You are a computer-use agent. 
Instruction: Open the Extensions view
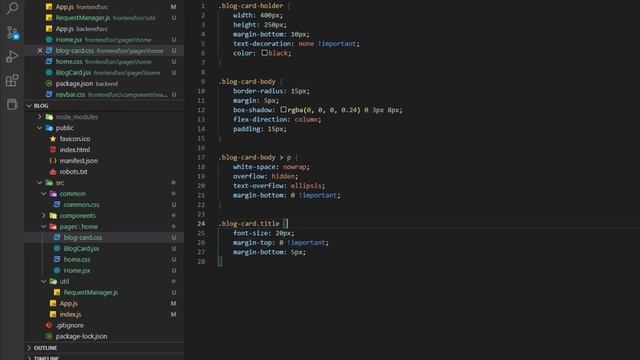click(x=12, y=80)
